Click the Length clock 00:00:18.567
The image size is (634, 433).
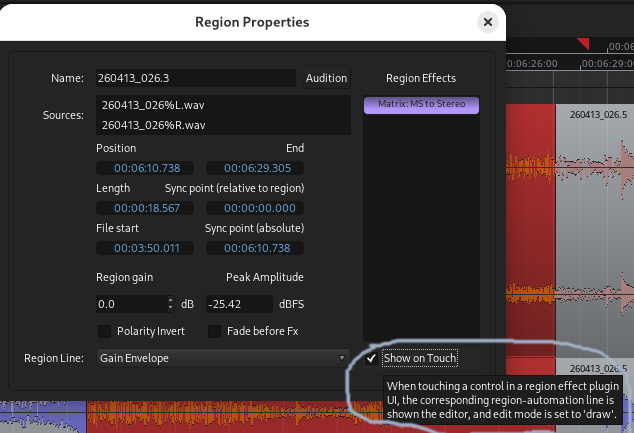145,208
